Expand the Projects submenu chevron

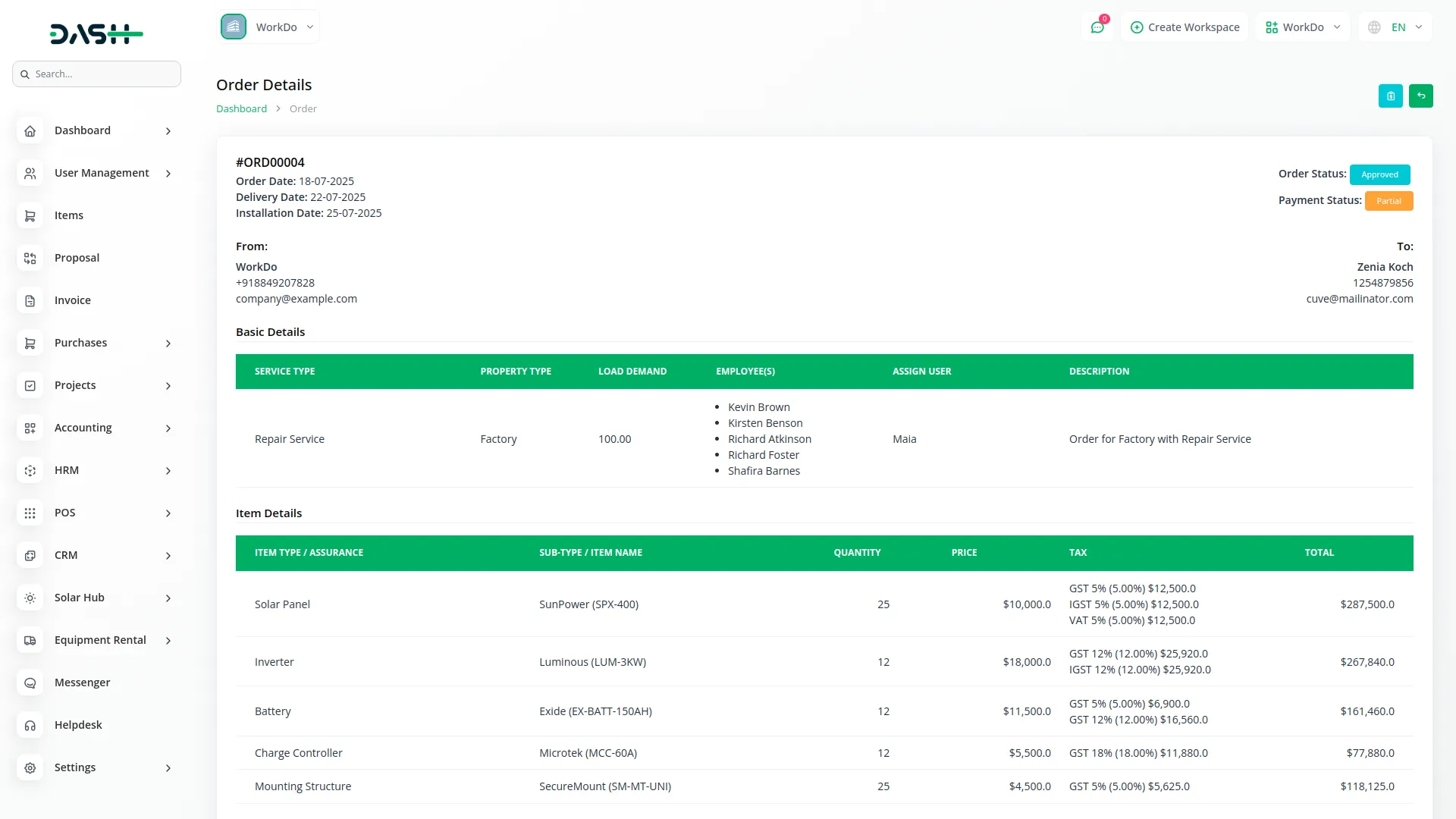coord(168,386)
